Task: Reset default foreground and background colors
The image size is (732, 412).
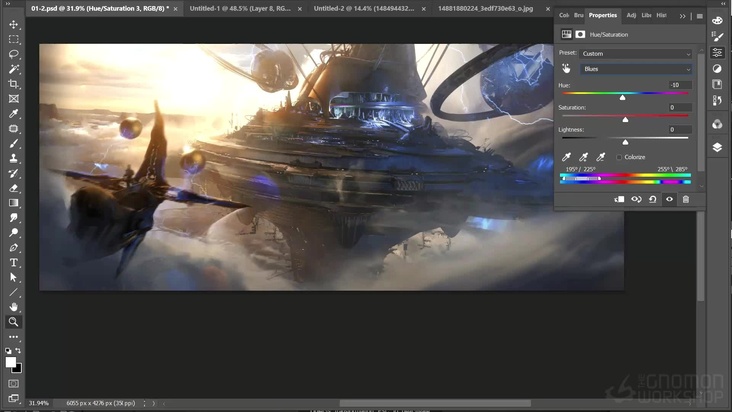Action: pos(8,350)
